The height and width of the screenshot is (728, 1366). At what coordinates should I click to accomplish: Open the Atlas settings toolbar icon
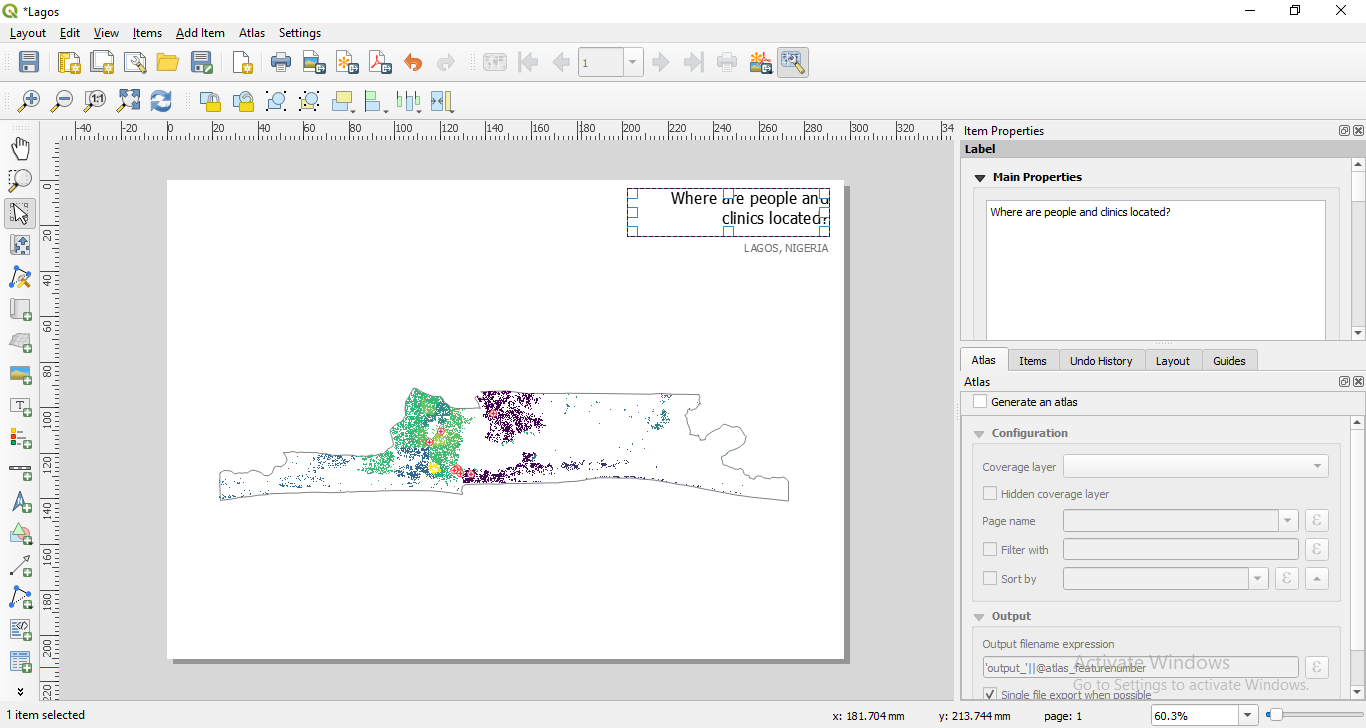[x=793, y=63]
